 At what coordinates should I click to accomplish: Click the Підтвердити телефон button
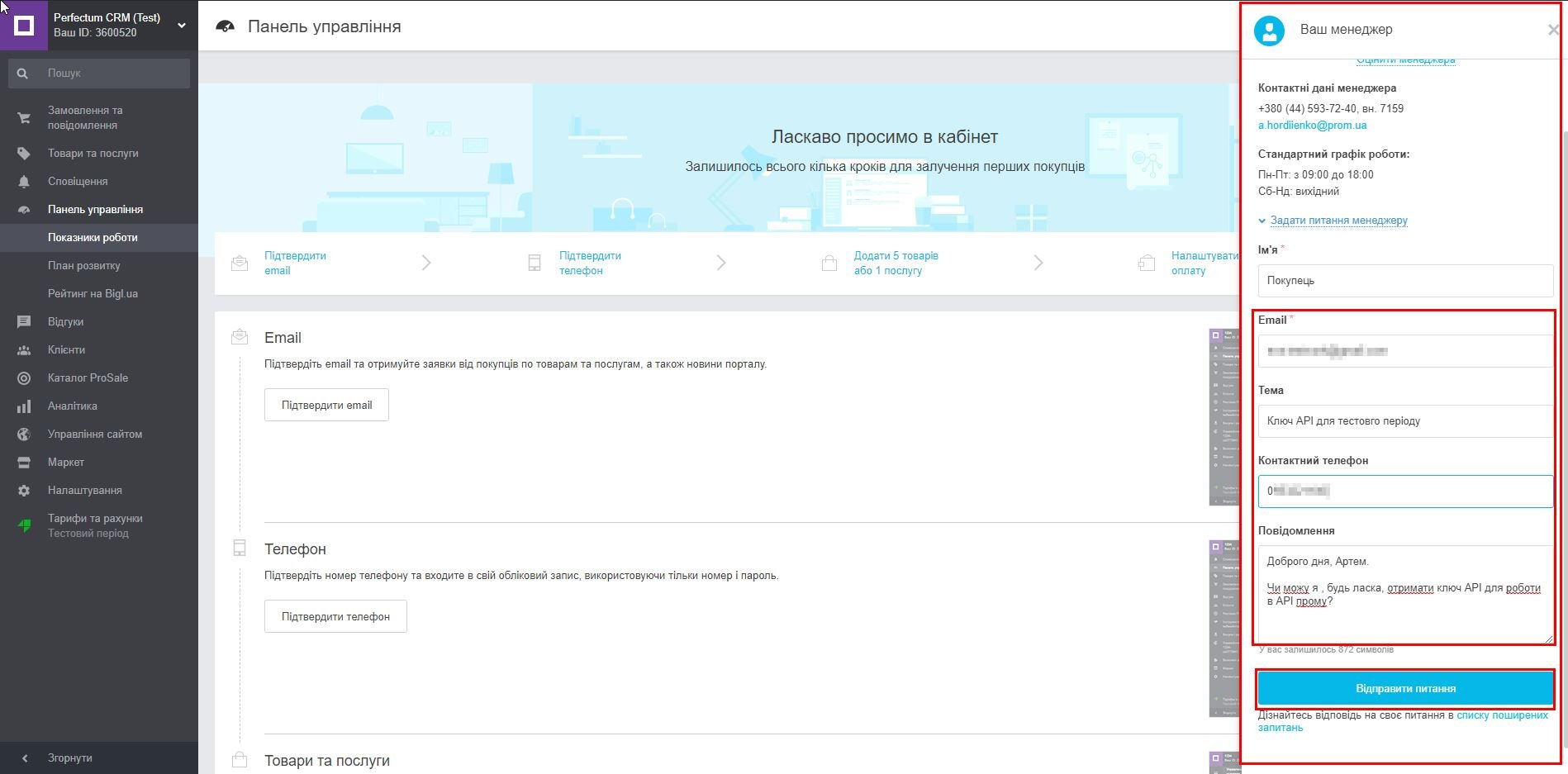tap(335, 617)
